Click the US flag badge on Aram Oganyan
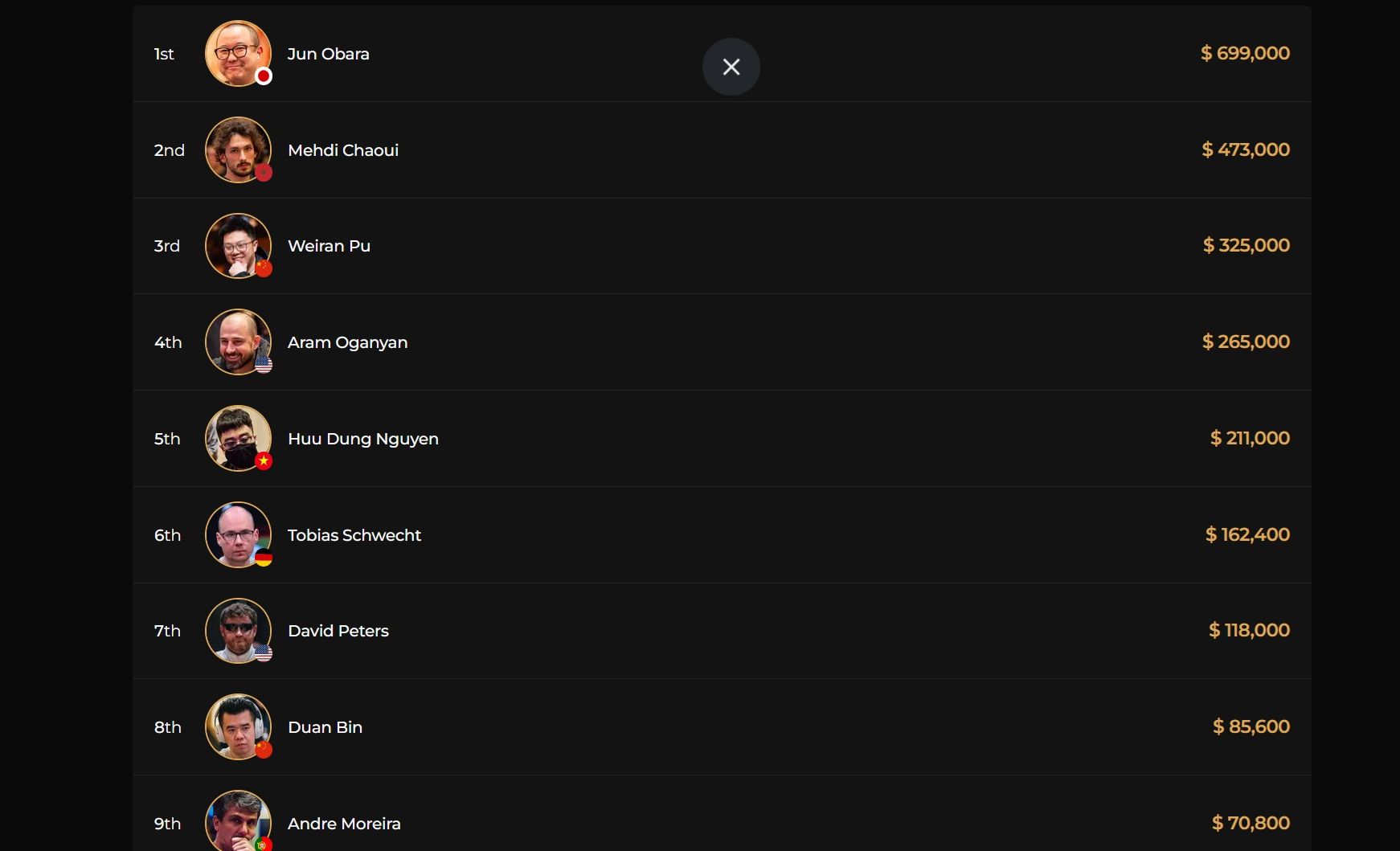 264,365
